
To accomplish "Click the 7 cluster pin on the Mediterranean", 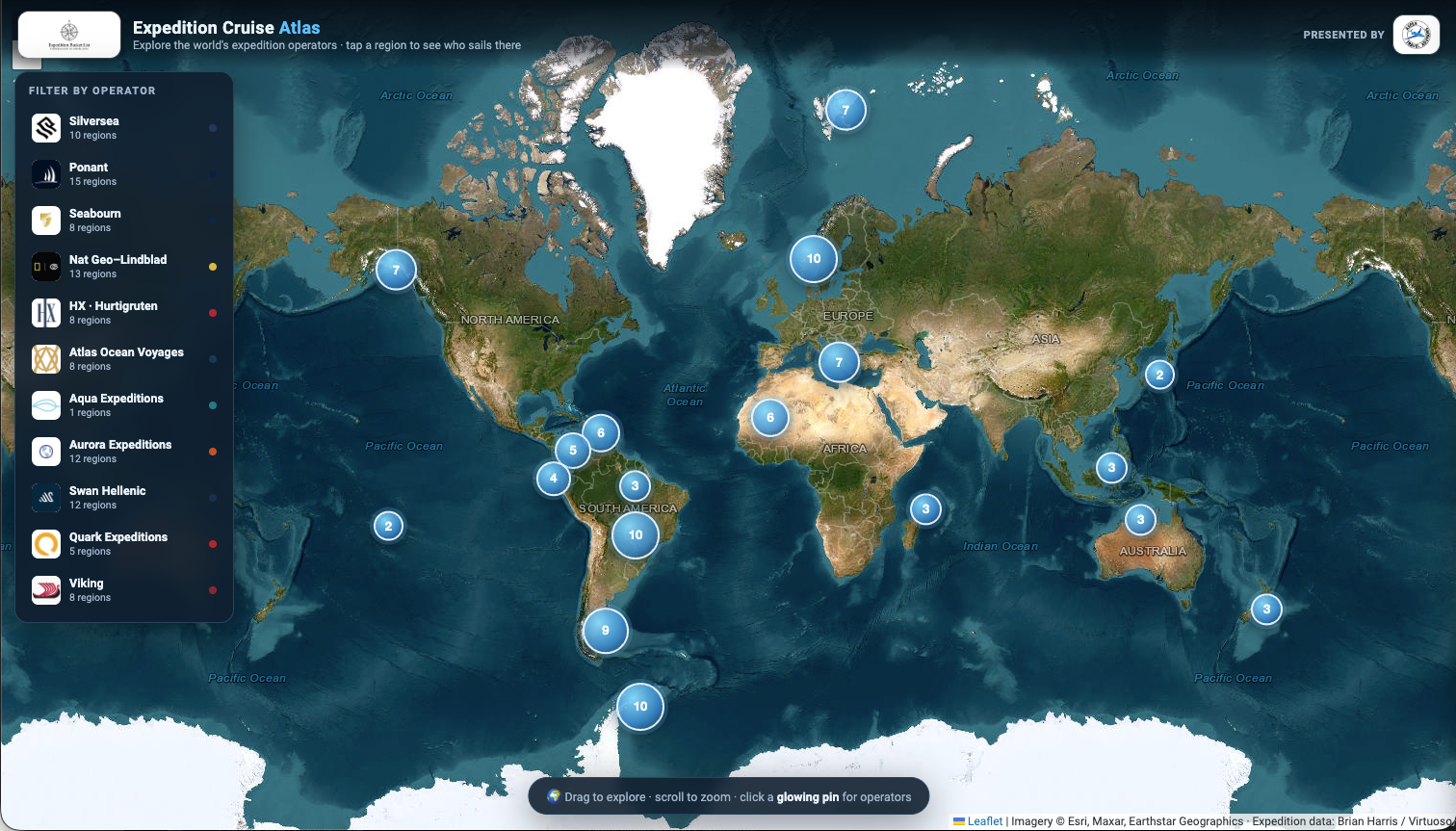I will (839, 362).
